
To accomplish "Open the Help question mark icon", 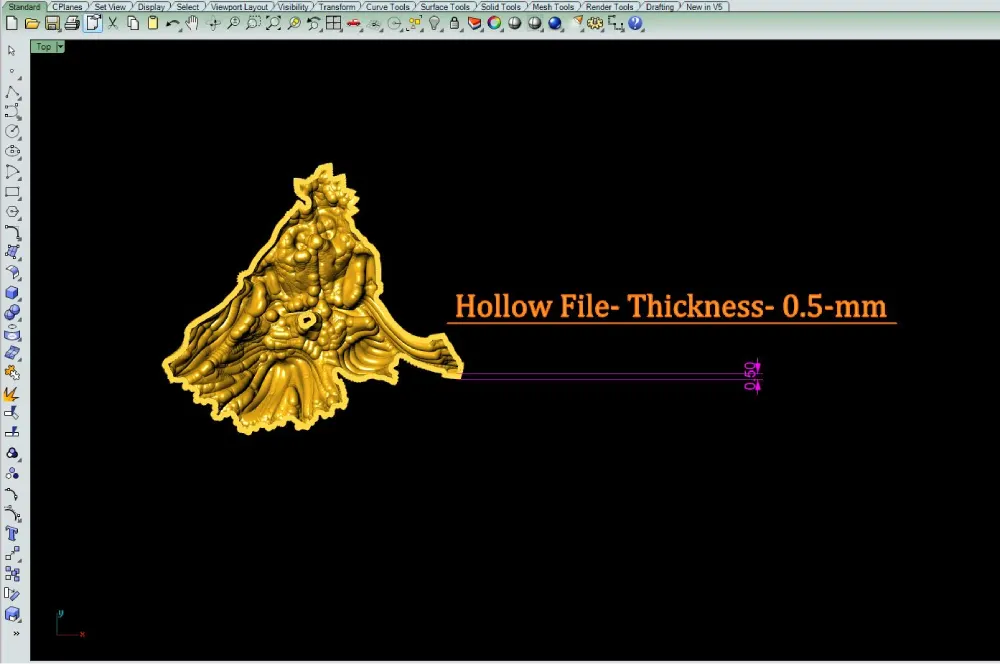I will (635, 24).
